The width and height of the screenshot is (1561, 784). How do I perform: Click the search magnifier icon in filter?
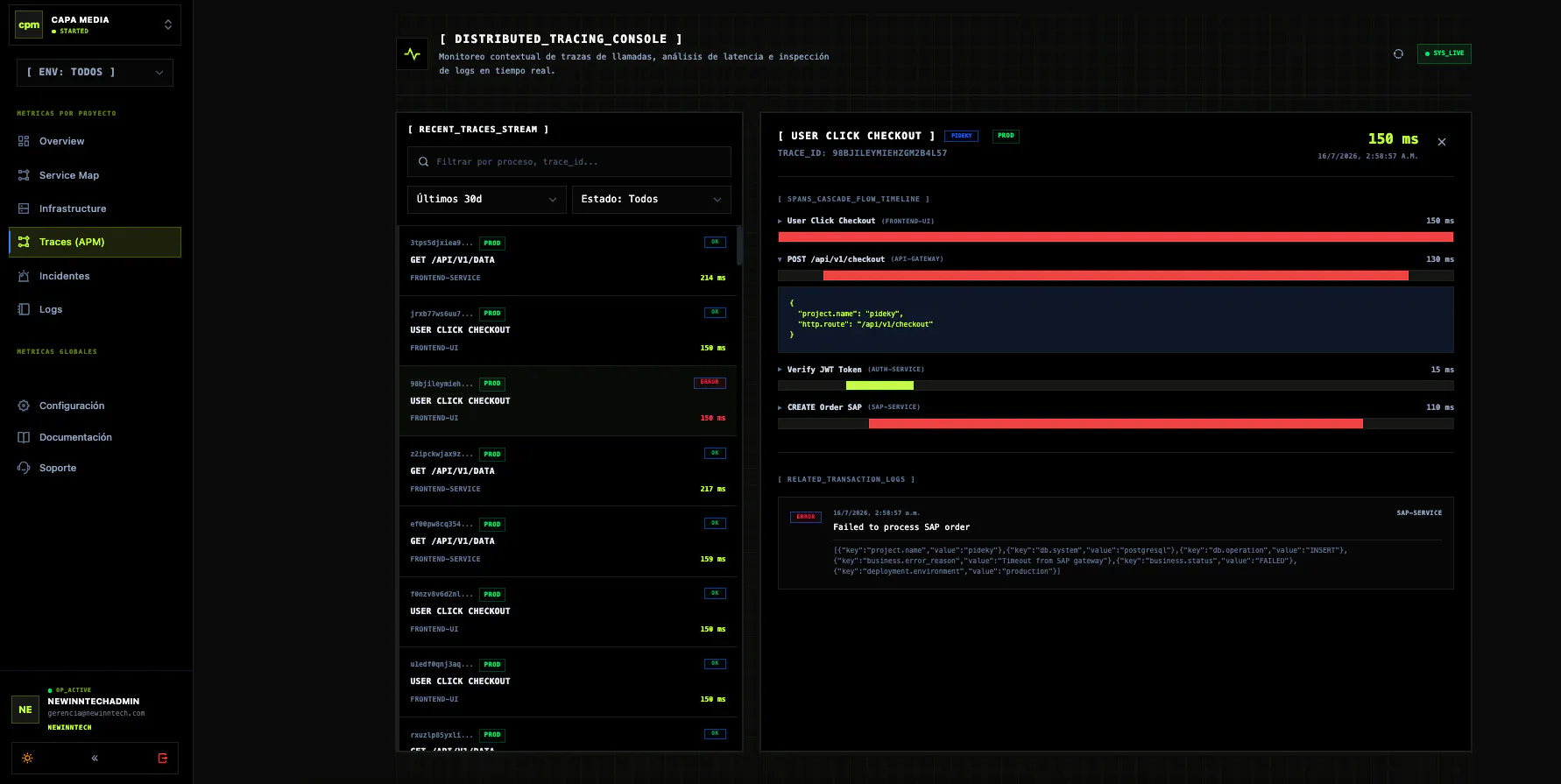[x=423, y=162]
